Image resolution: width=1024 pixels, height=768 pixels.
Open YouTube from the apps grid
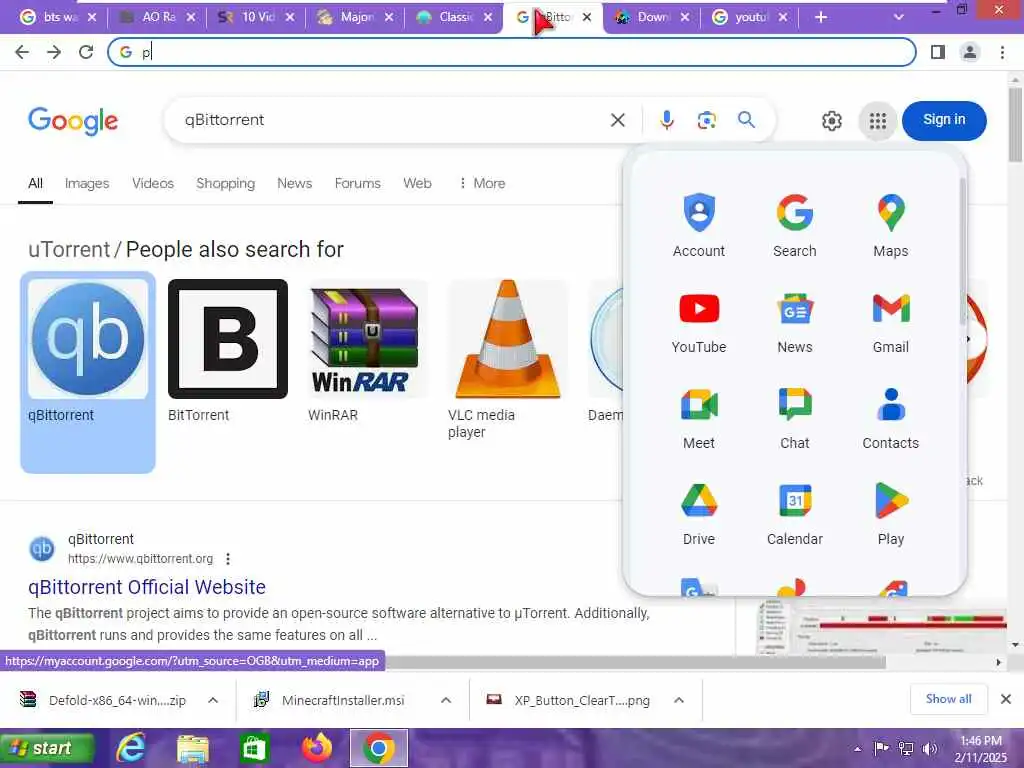pos(699,322)
